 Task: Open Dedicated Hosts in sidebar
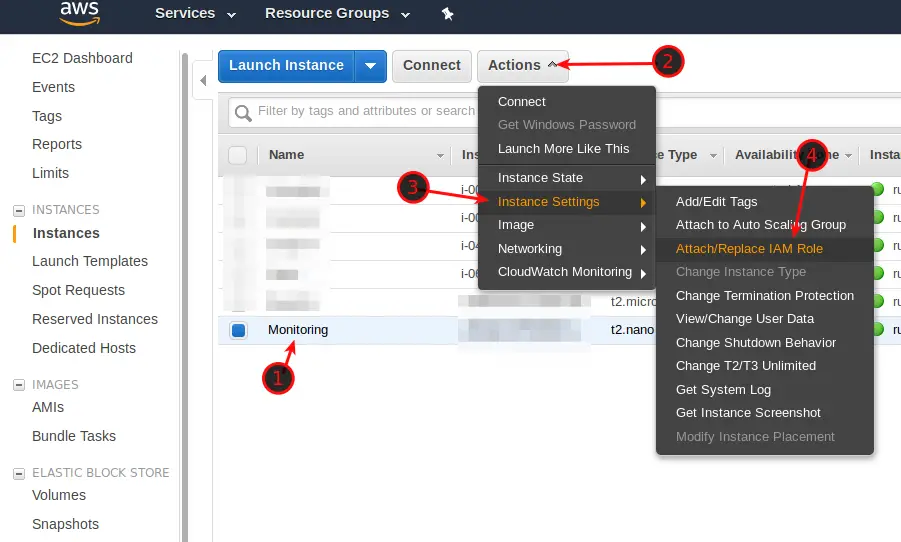pos(84,348)
